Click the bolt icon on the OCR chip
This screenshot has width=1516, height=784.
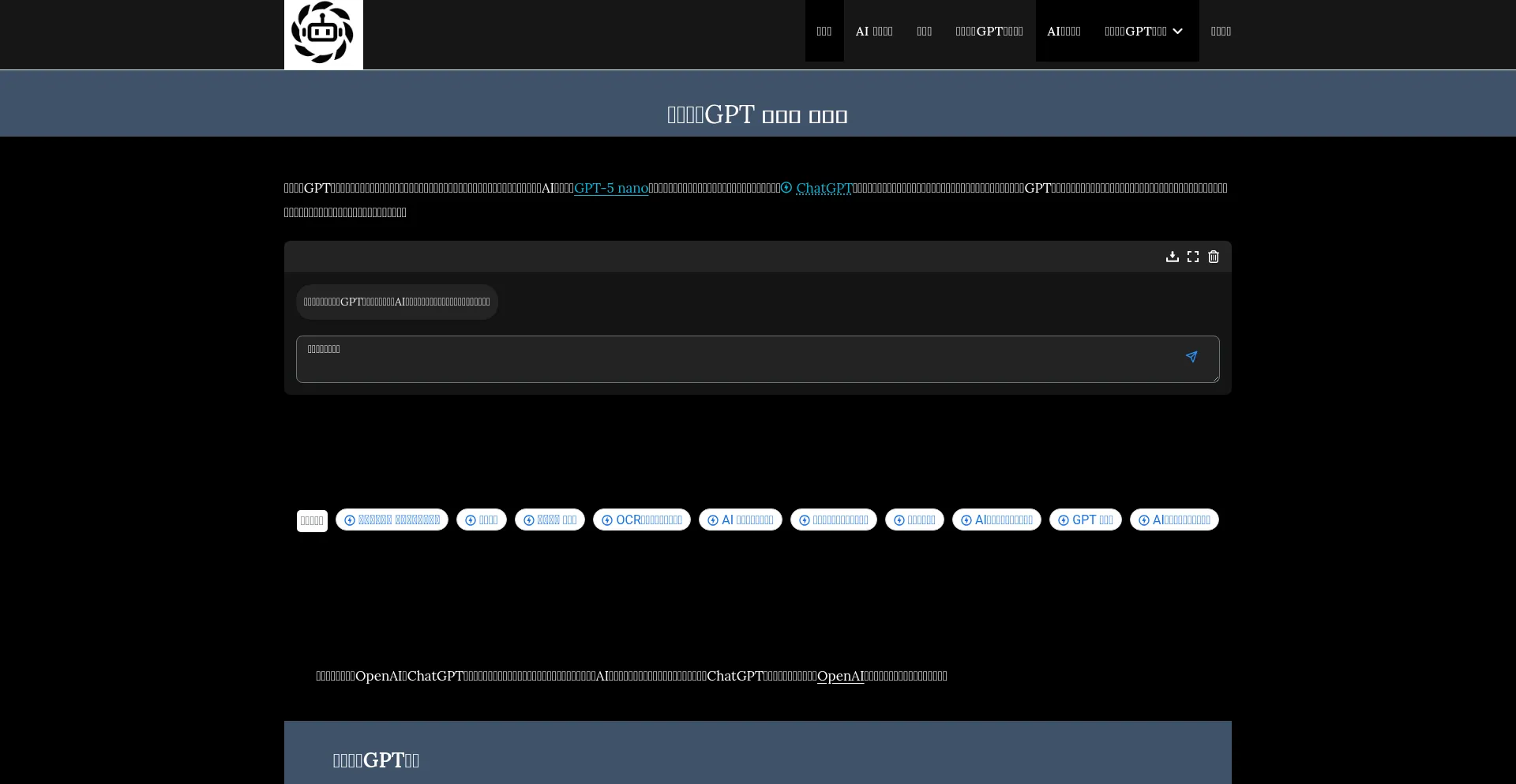607,520
